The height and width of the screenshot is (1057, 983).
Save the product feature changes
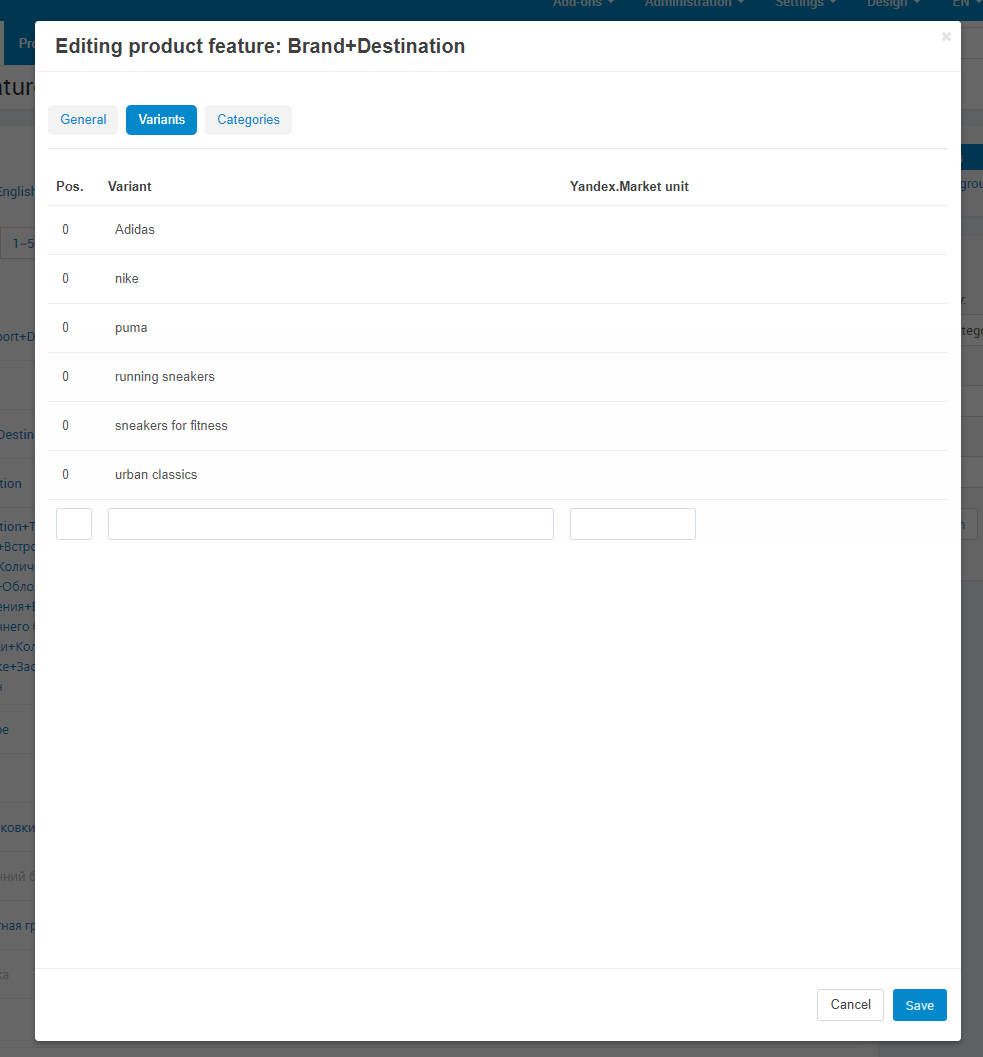click(920, 1005)
